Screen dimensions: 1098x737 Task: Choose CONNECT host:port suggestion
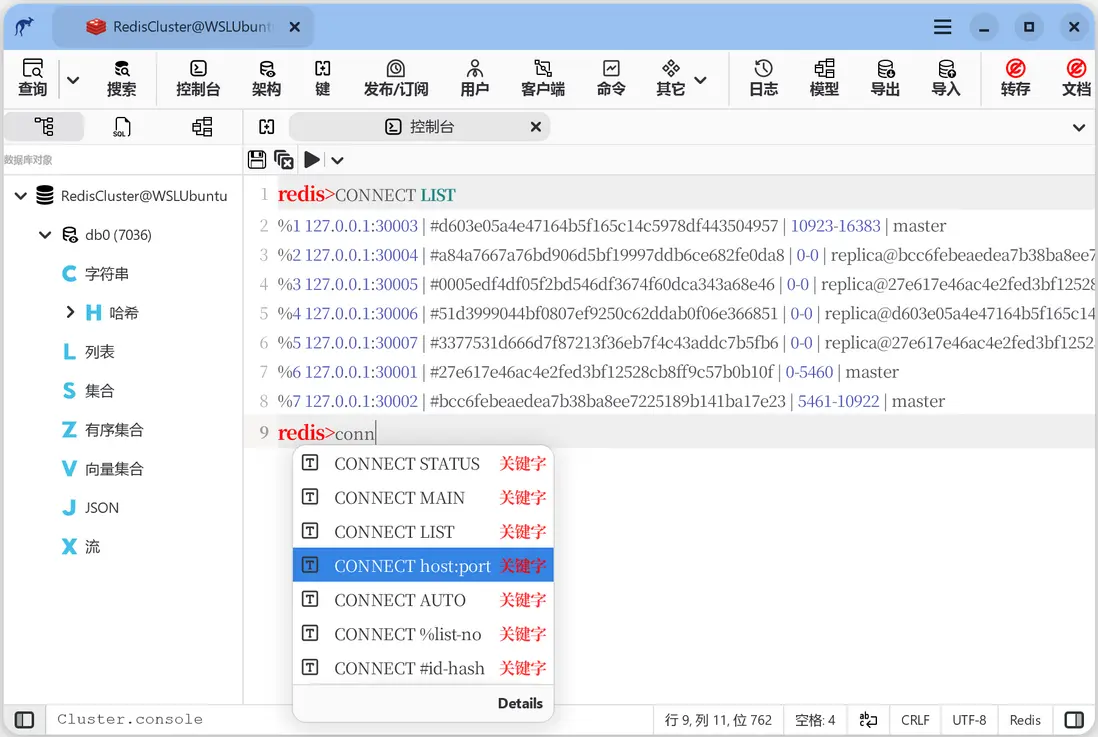coord(423,565)
